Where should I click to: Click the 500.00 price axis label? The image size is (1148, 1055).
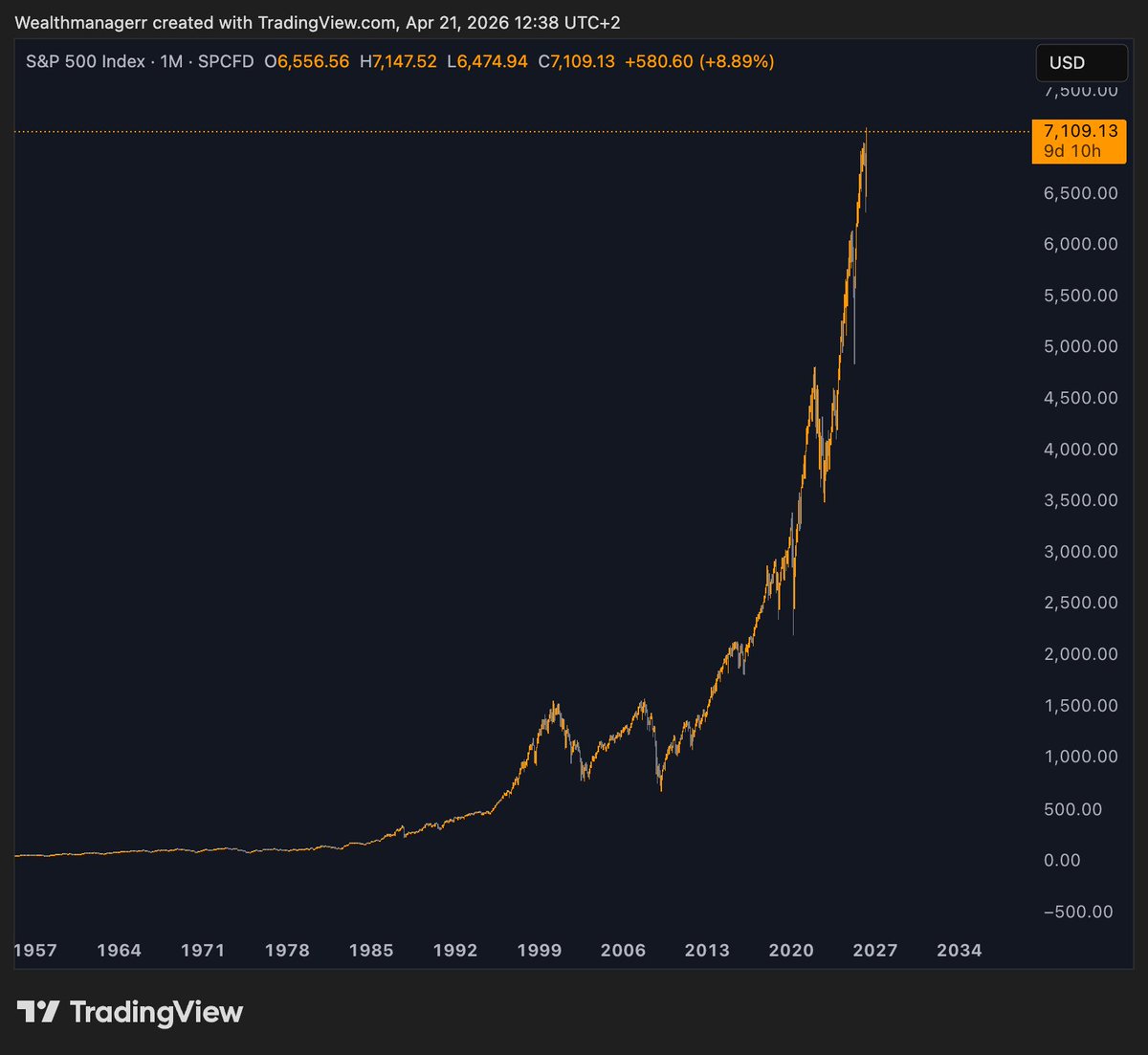(x=1072, y=809)
